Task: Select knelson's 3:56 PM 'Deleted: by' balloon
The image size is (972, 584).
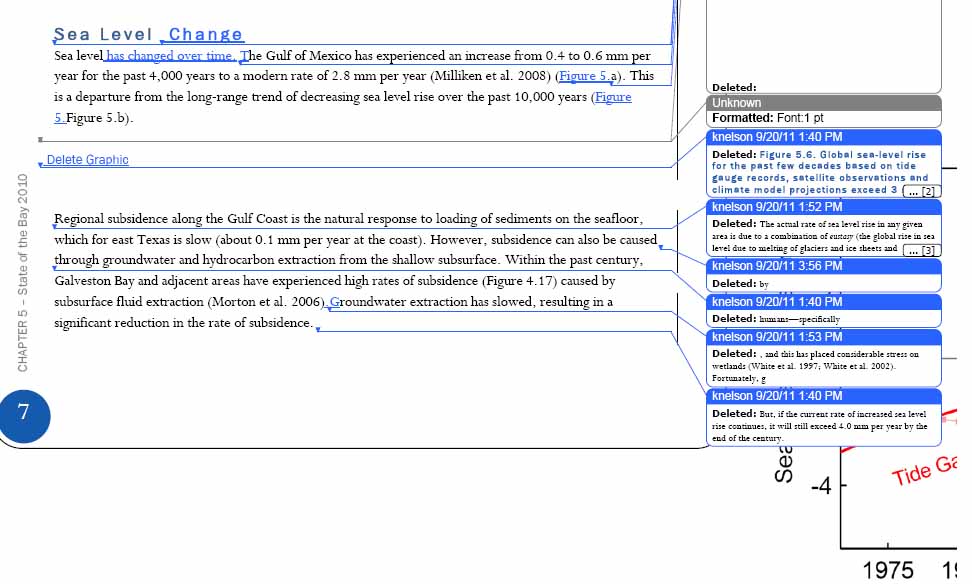Action: coord(823,275)
